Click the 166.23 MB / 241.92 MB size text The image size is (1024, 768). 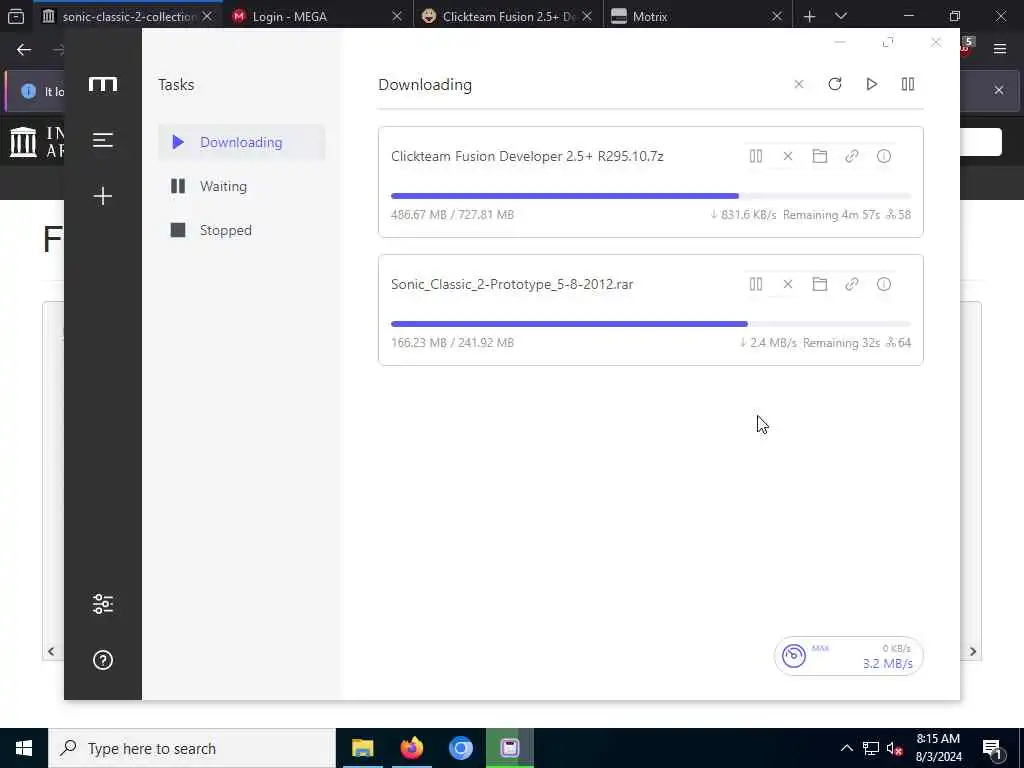[x=453, y=343]
